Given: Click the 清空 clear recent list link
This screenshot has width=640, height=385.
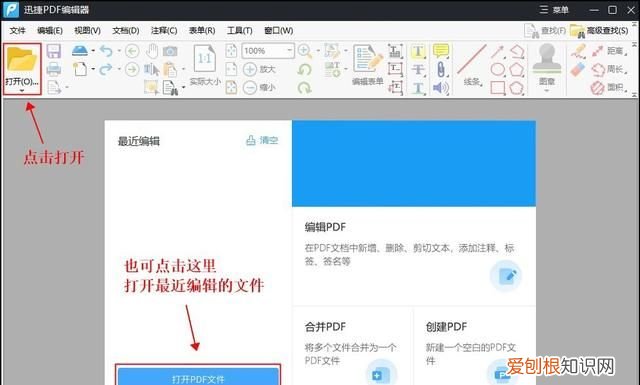Looking at the screenshot, I should click(x=262, y=140).
